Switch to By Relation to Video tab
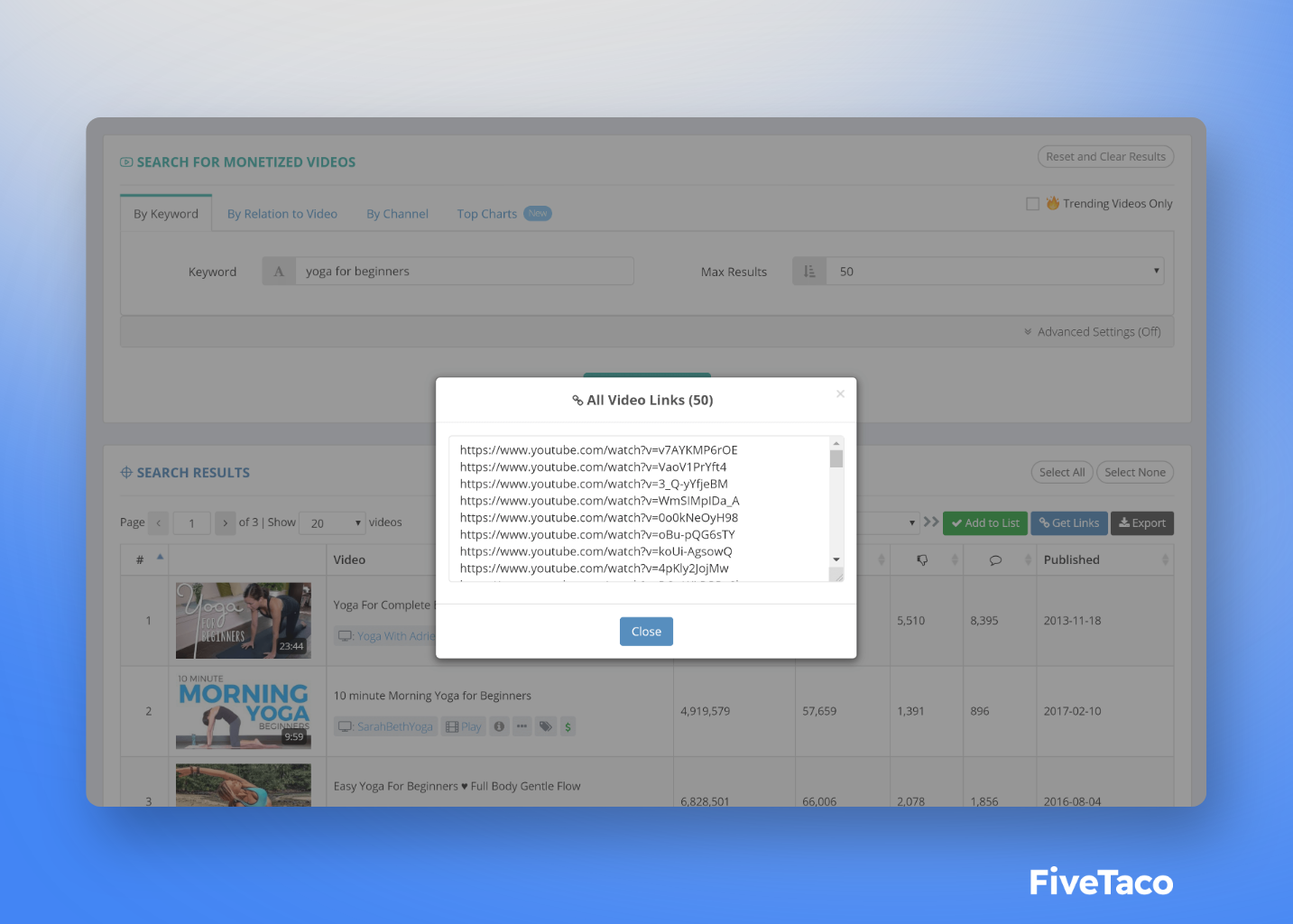The image size is (1293, 924). 282,214
